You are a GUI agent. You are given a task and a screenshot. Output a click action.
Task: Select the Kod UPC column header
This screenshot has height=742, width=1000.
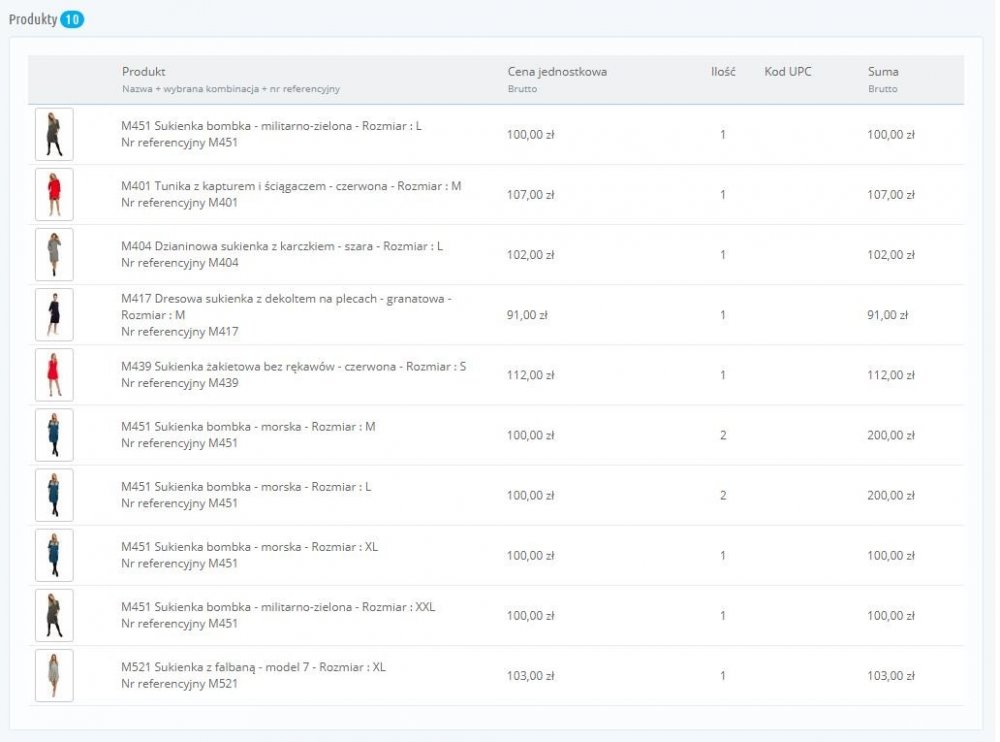788,71
